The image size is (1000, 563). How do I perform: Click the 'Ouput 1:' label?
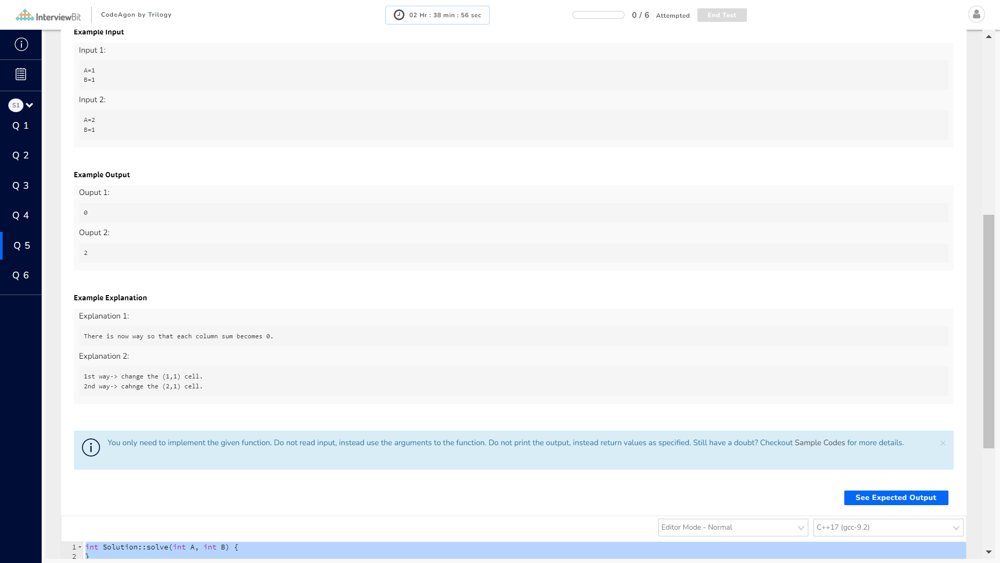[x=94, y=192]
